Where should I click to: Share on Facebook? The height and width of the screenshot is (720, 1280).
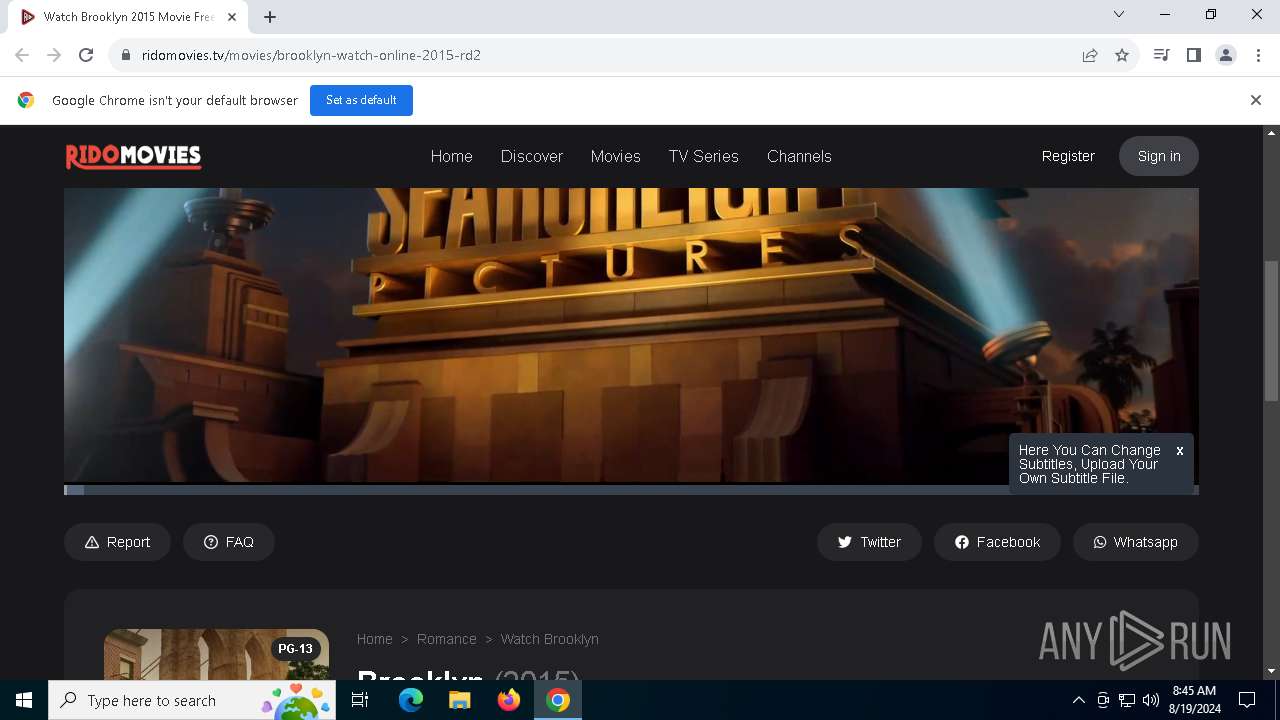(997, 542)
